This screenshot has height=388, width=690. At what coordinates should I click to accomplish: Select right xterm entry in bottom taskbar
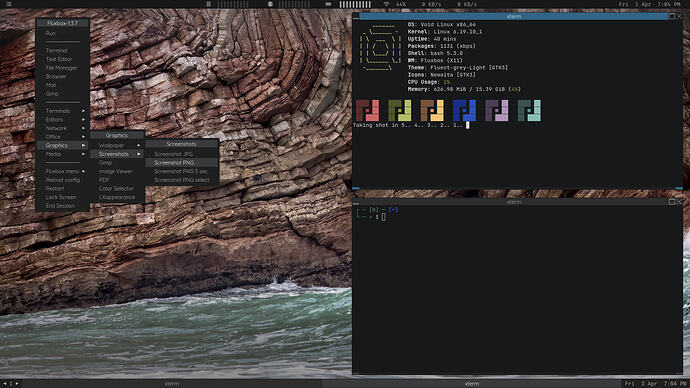tap(472, 384)
